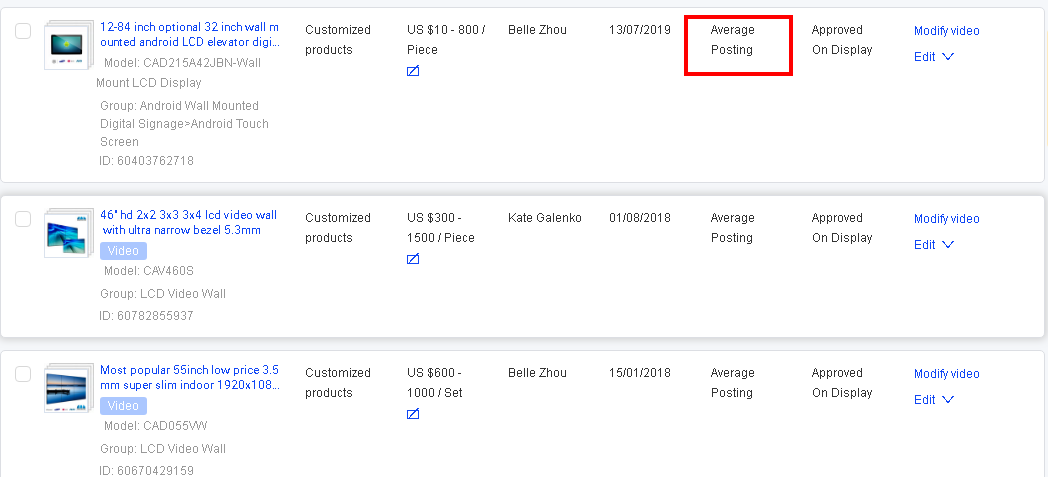The image size is (1048, 477).
Task: Expand the Edit dropdown for Belle Zhou's 13/07/2019 product
Action: point(934,57)
